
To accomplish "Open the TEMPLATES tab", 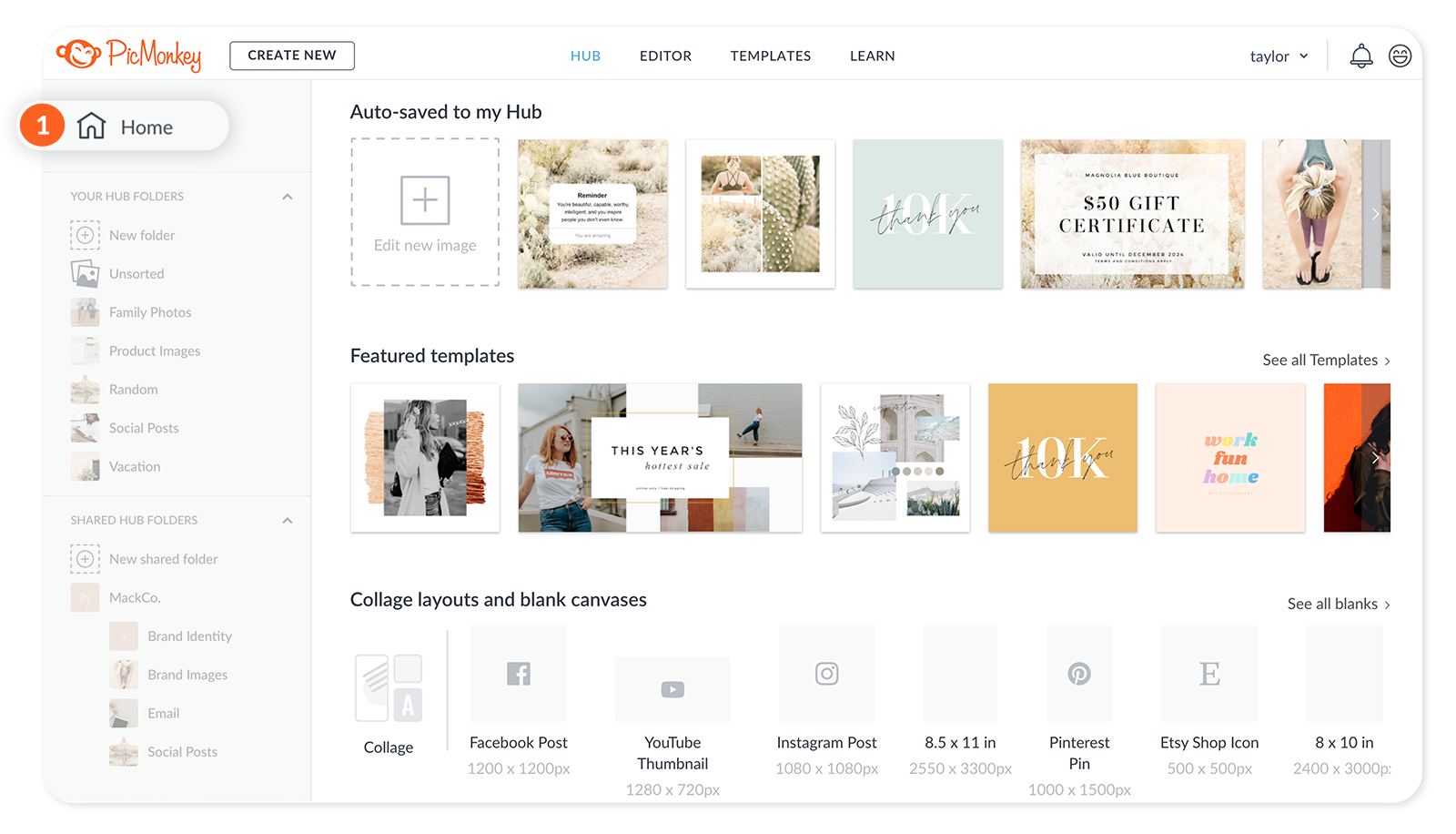I will (x=770, y=56).
